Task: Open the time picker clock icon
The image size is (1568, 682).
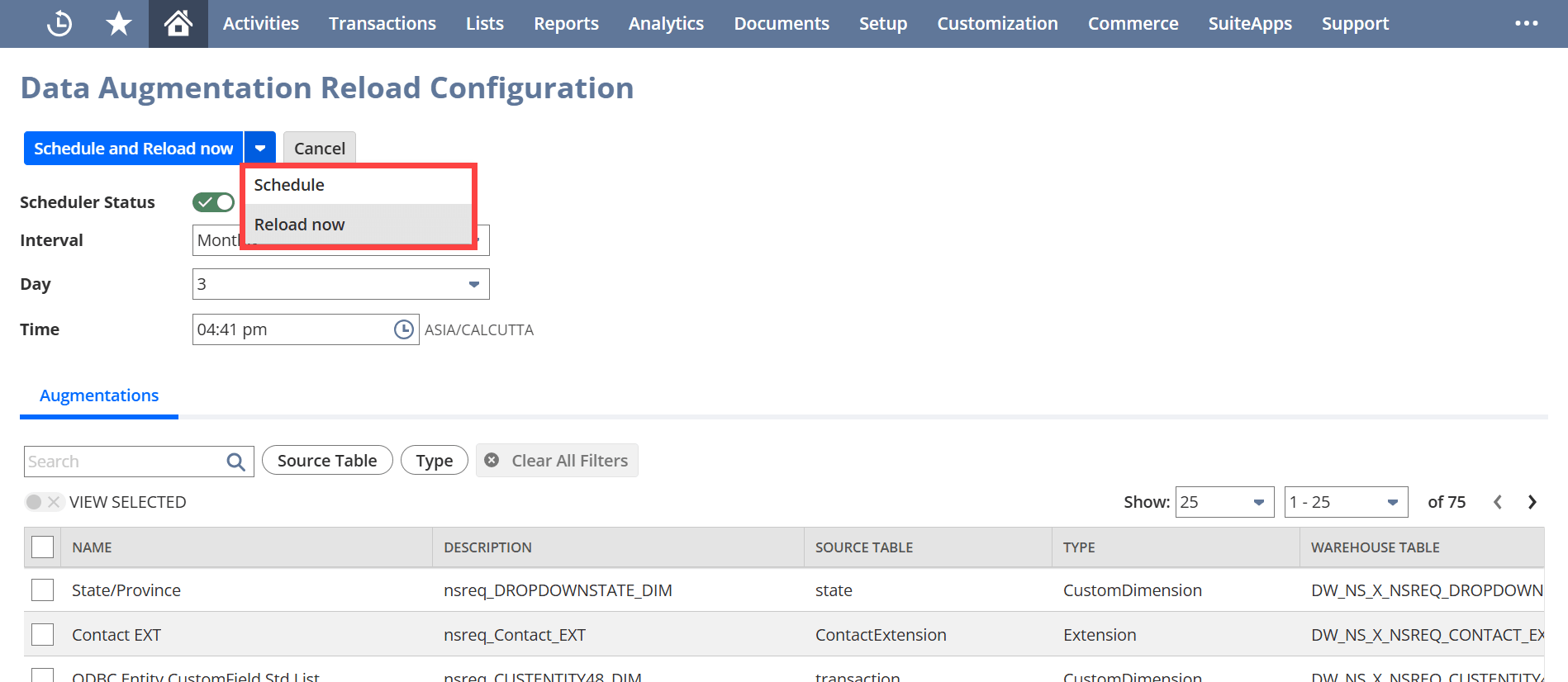Action: click(x=403, y=329)
